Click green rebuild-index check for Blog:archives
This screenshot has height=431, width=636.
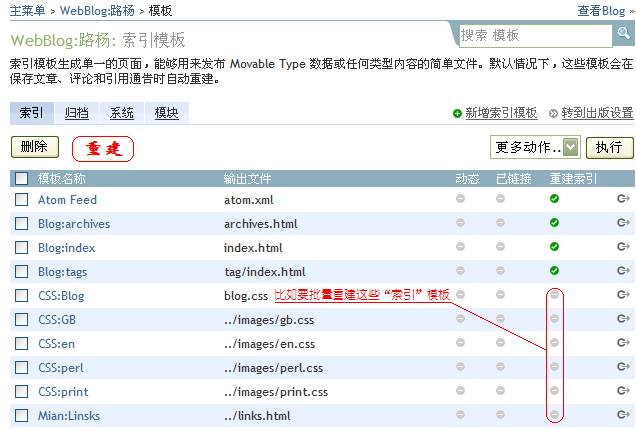click(x=554, y=223)
